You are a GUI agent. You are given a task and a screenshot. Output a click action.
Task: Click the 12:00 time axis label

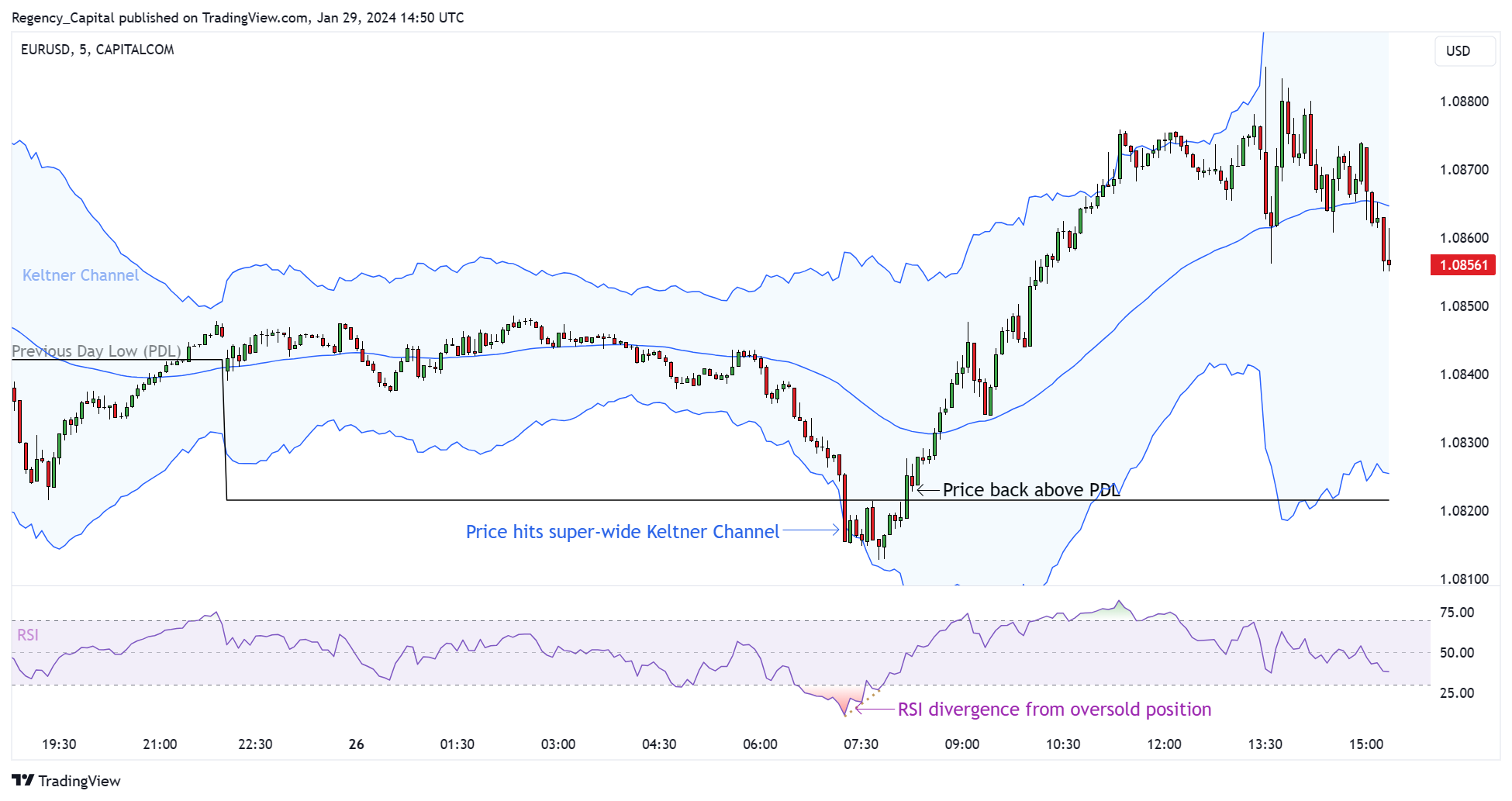1164,744
